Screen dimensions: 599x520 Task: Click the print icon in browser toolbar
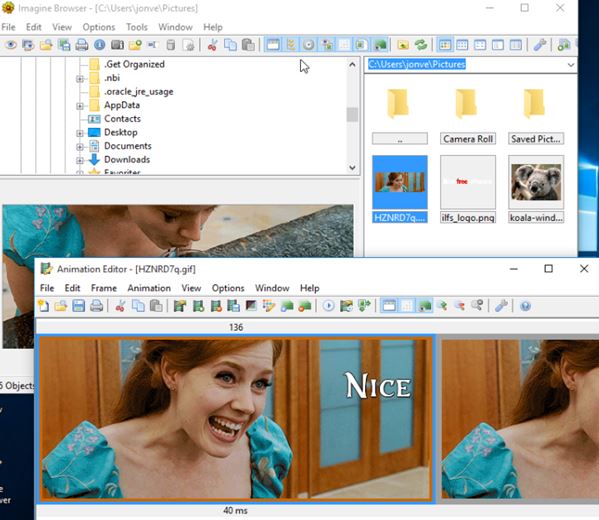tap(82, 45)
